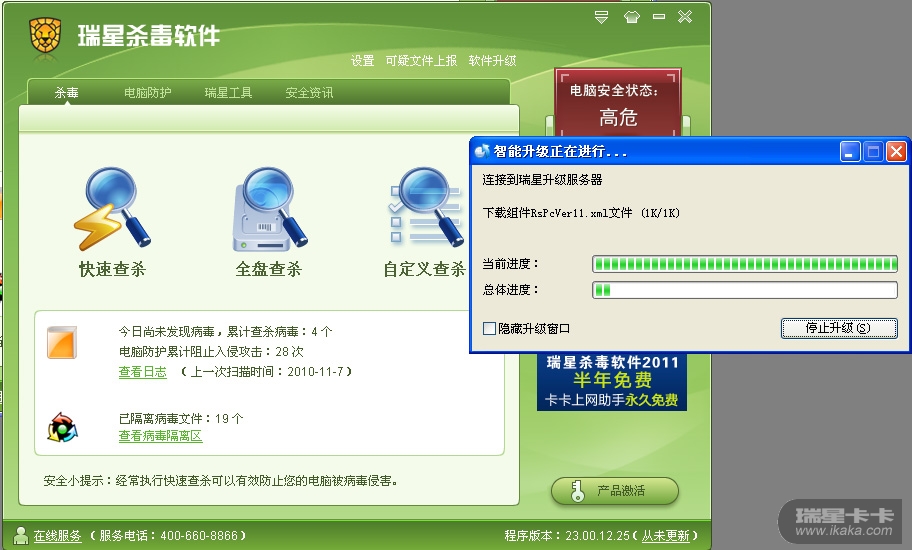
Task: Click the online service person icon
Action: tap(21, 535)
